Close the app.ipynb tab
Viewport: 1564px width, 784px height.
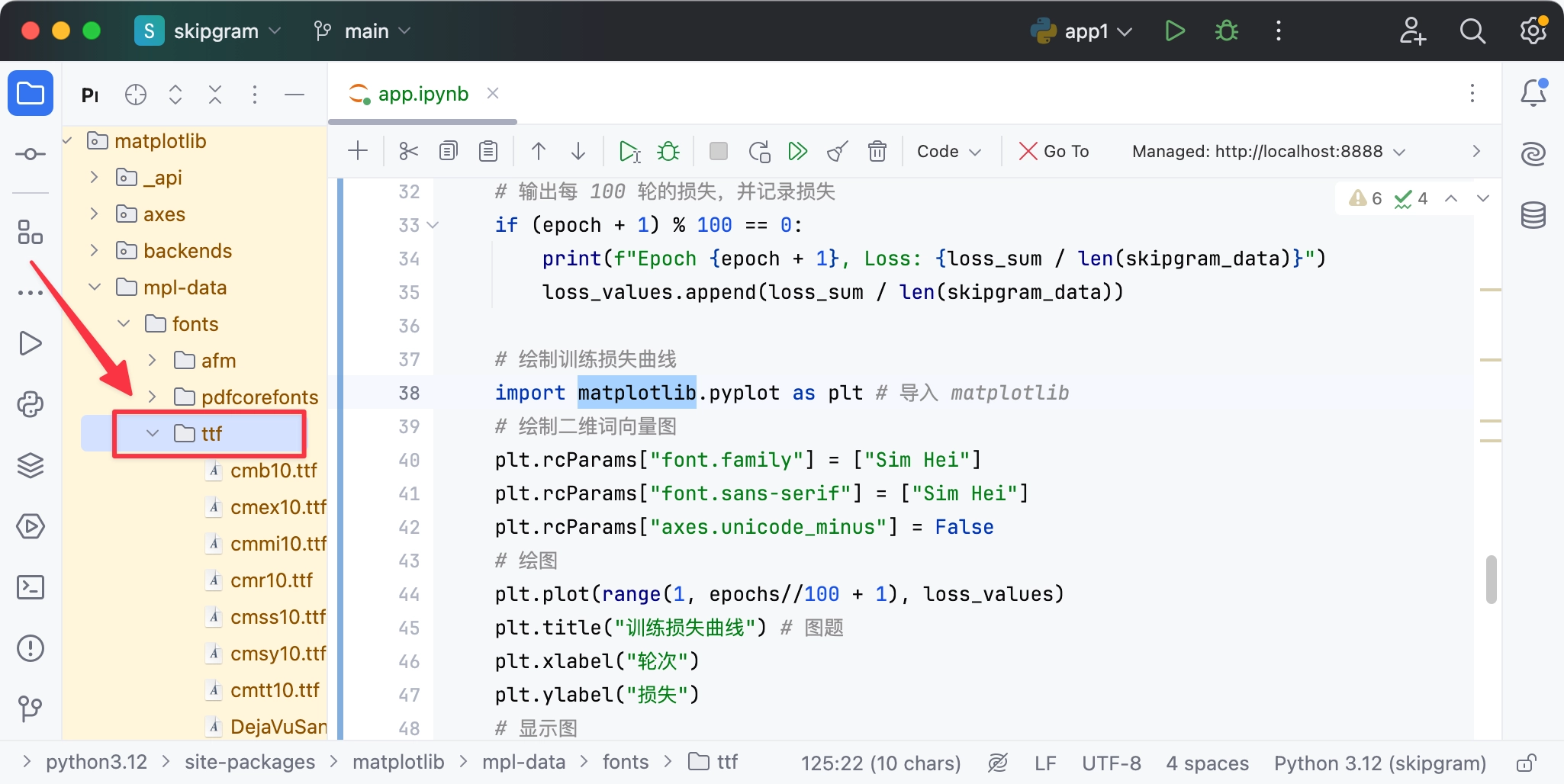click(493, 93)
